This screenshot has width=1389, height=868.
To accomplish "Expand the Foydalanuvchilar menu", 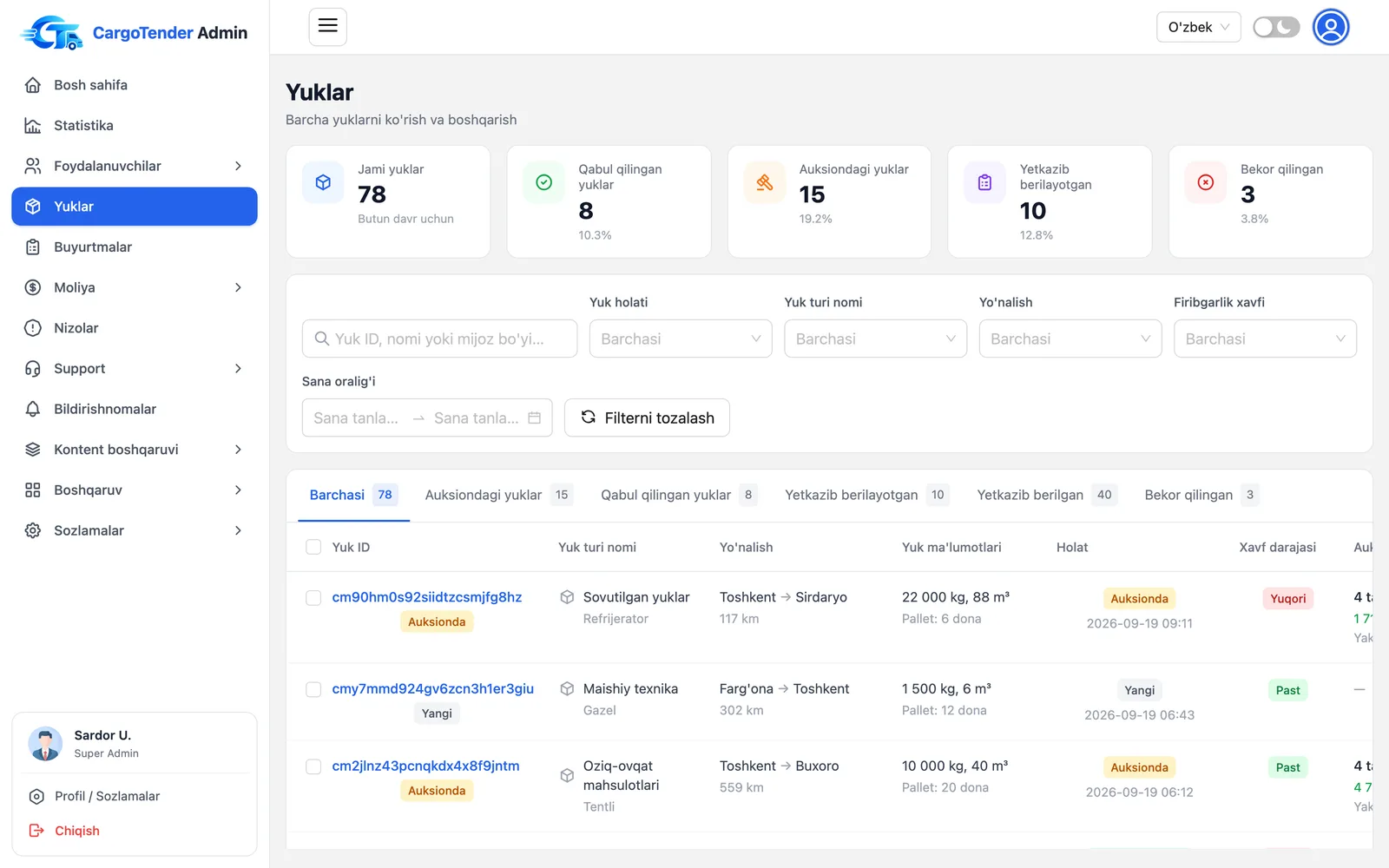I will (135, 166).
